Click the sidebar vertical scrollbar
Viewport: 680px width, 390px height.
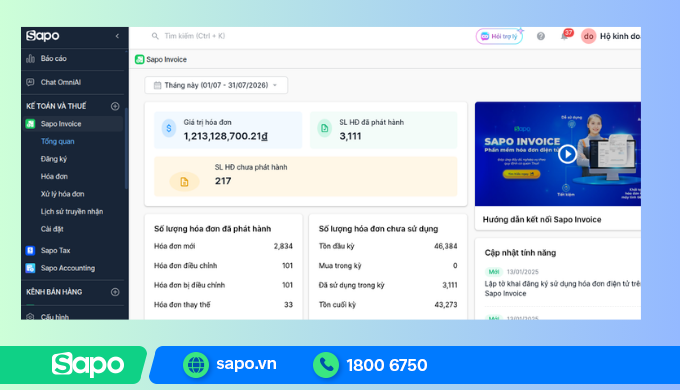[x=126, y=147]
